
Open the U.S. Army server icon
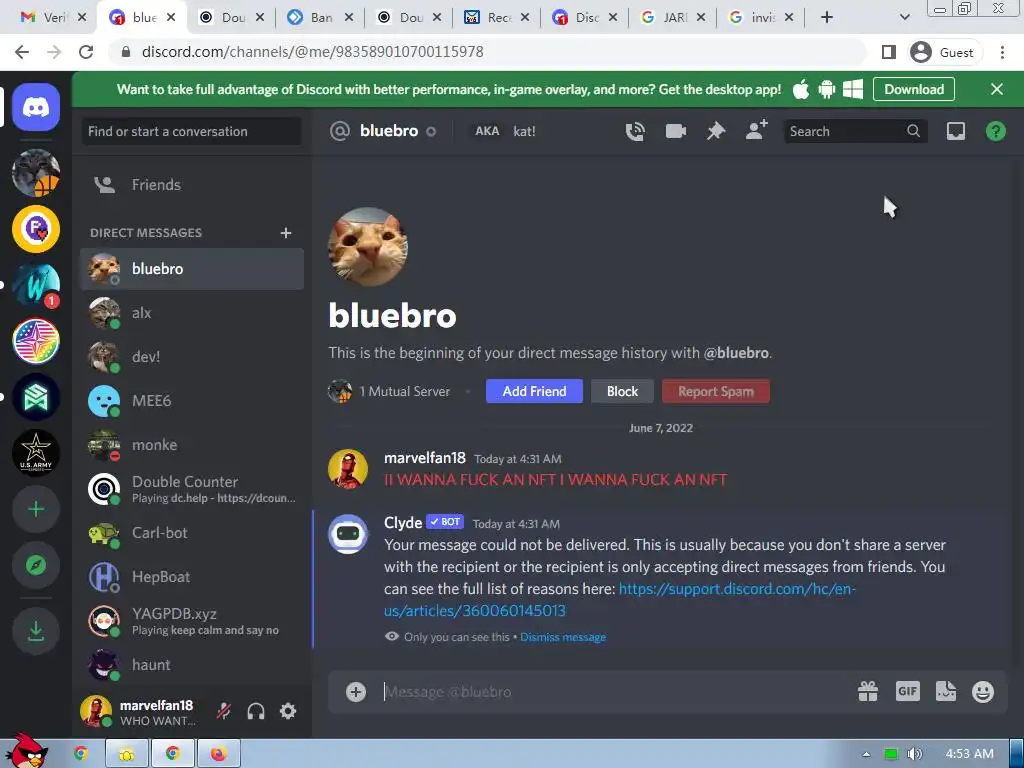coord(36,453)
